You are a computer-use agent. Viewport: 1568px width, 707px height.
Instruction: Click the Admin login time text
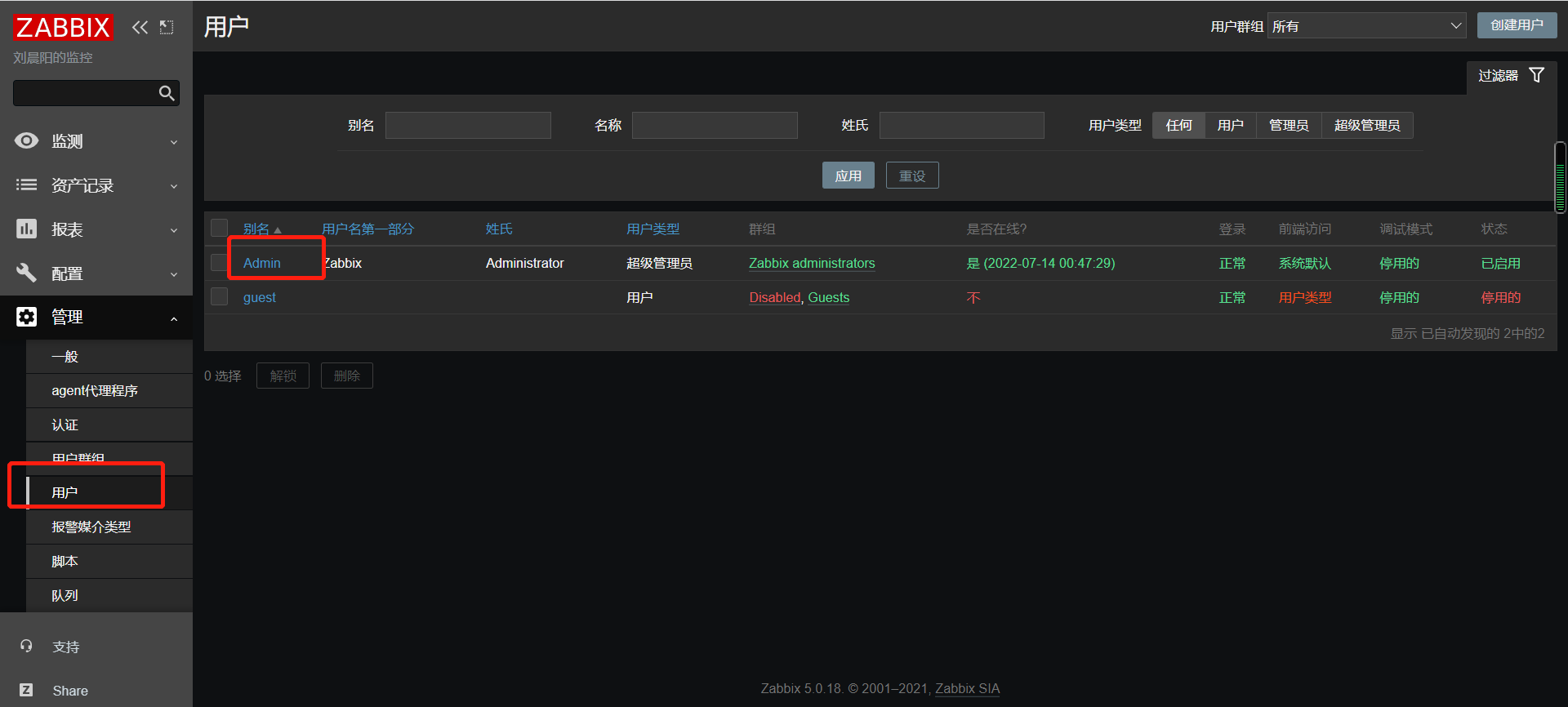(x=1040, y=263)
